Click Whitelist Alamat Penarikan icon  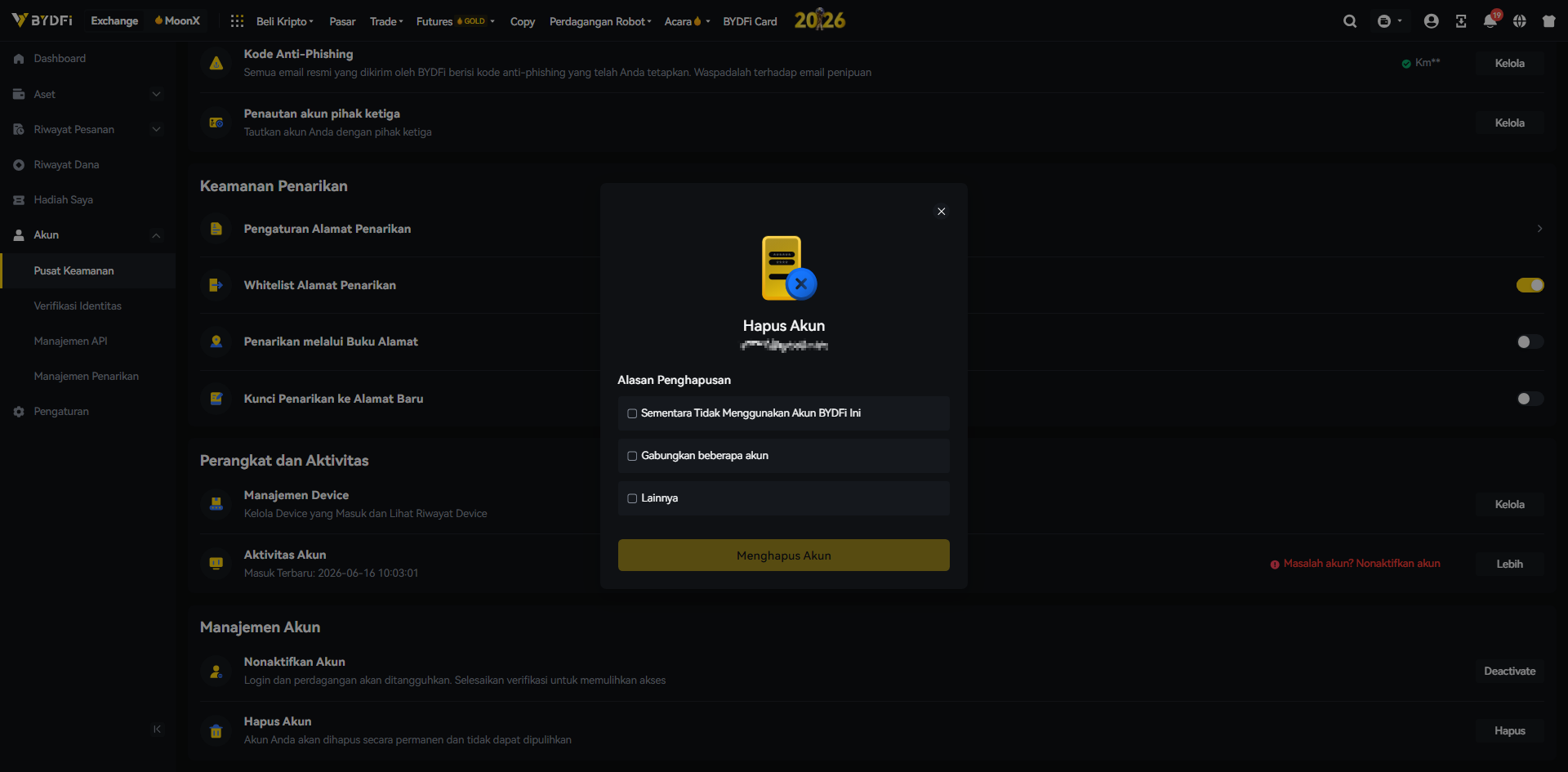click(x=216, y=285)
